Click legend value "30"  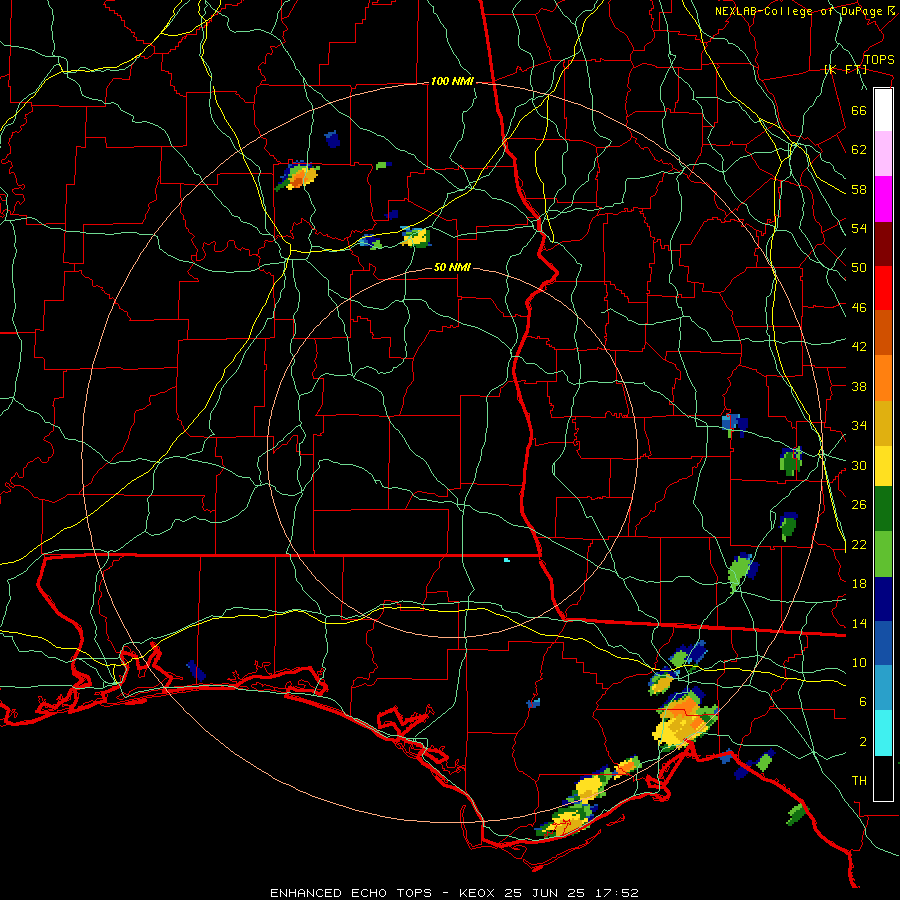[859, 465]
